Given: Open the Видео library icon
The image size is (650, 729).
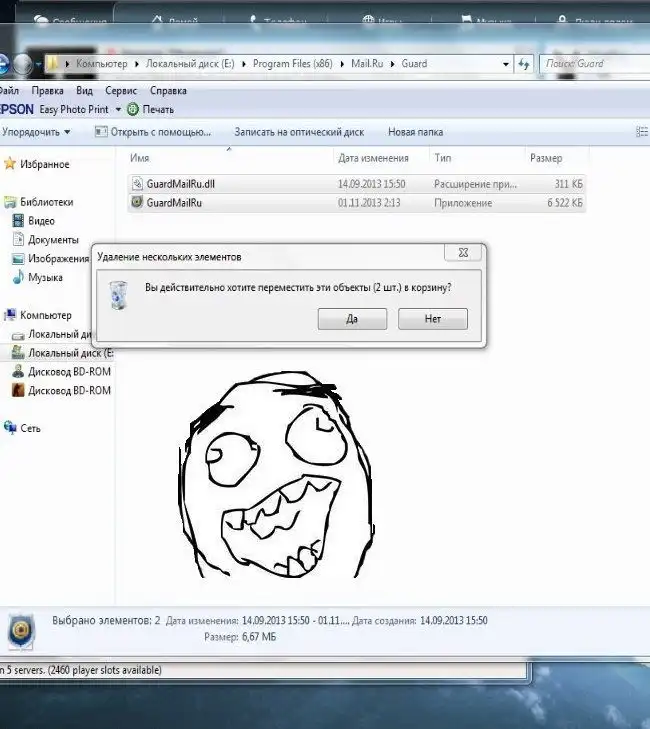Looking at the screenshot, I should (x=18, y=221).
